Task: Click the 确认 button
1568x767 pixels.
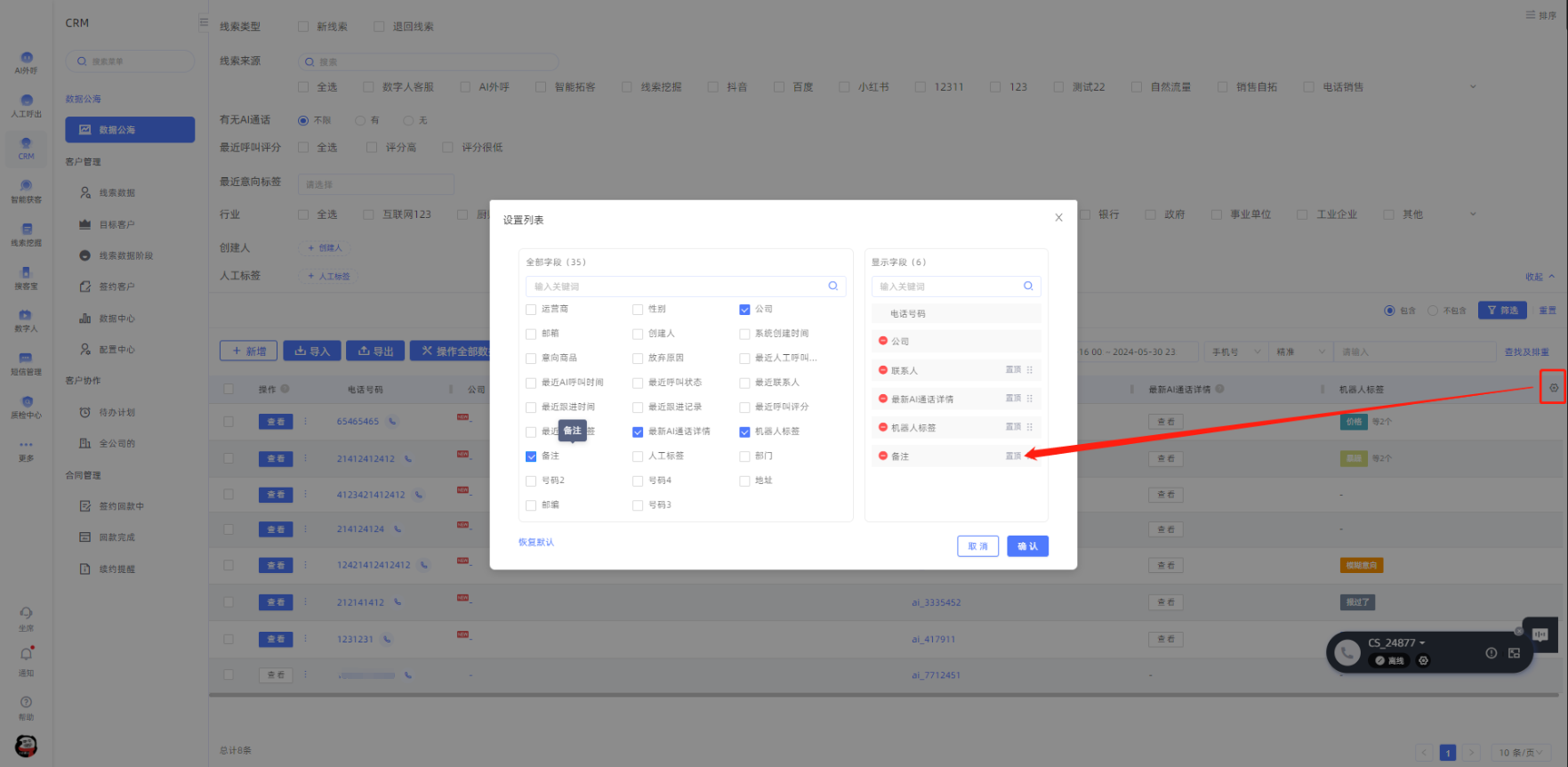Action: tap(1027, 546)
